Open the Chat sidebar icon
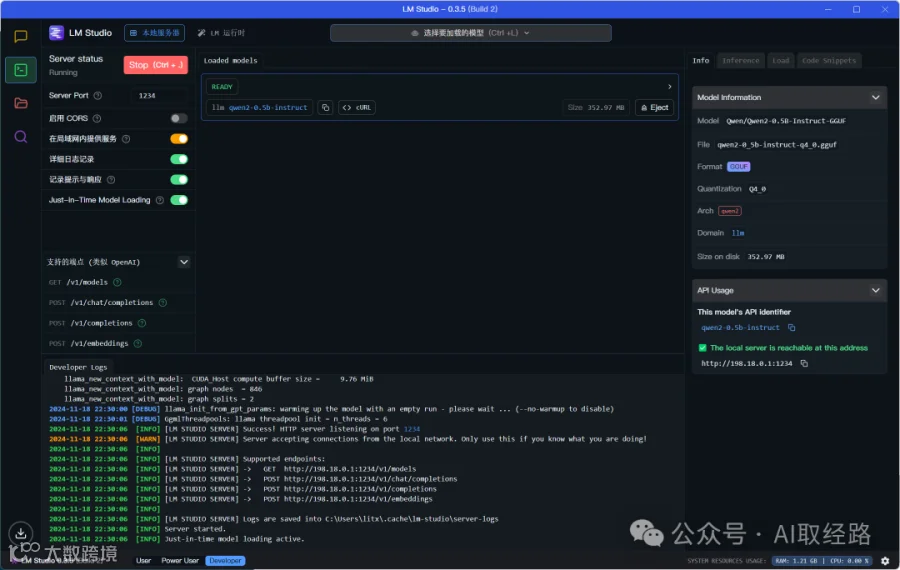 coord(21,36)
